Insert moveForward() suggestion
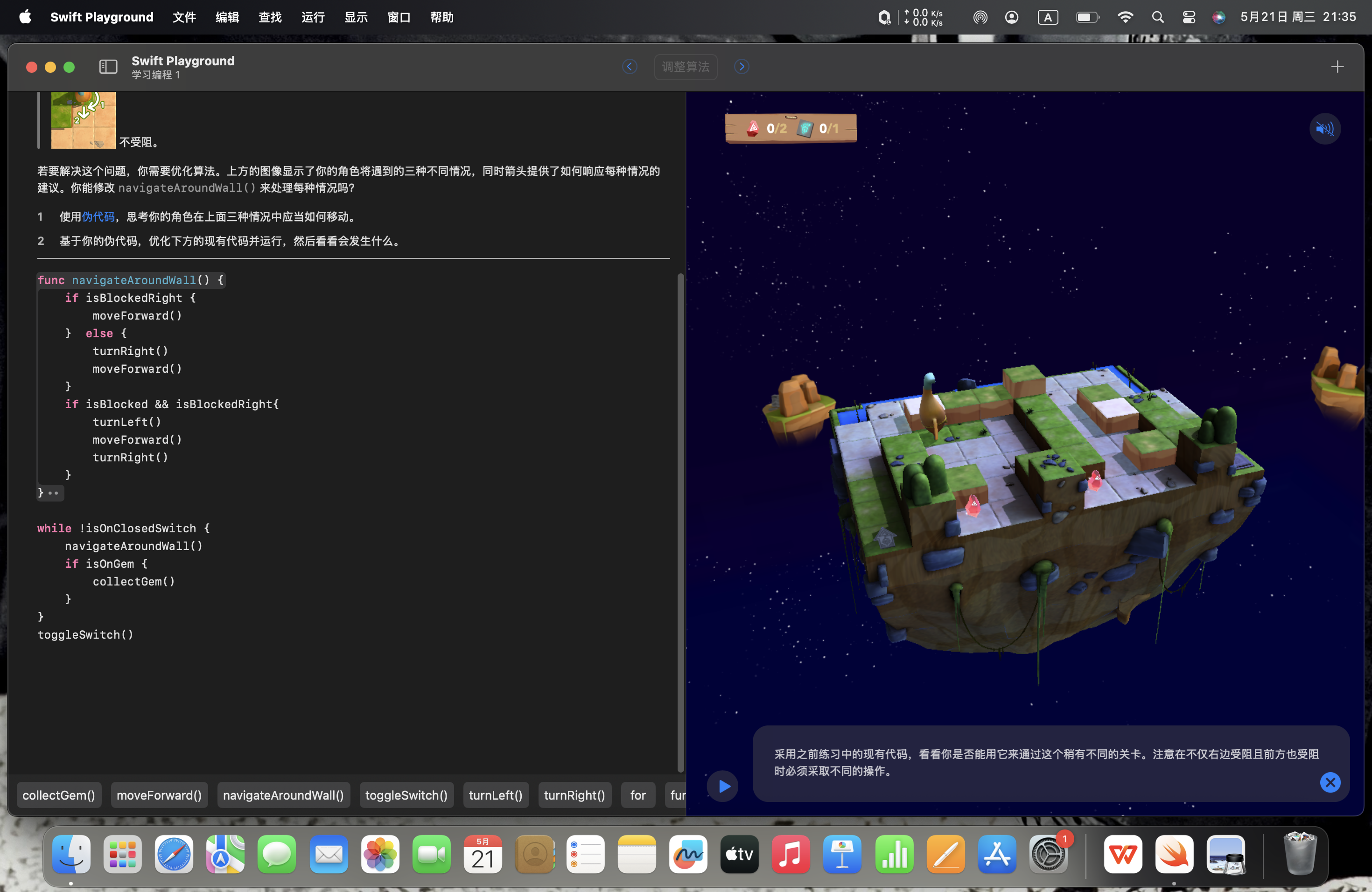 tap(159, 795)
